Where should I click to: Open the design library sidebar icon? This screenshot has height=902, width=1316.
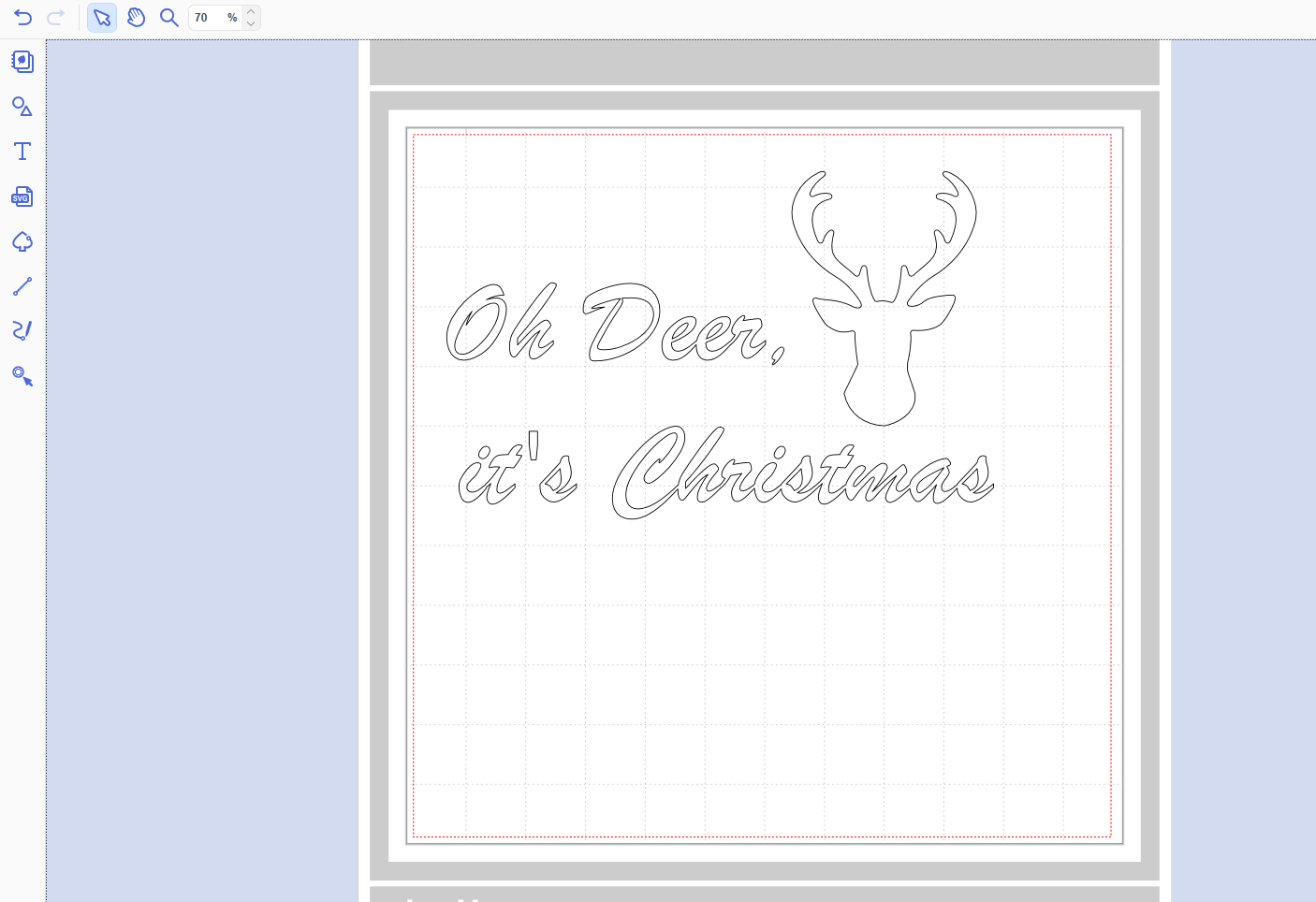click(x=22, y=62)
